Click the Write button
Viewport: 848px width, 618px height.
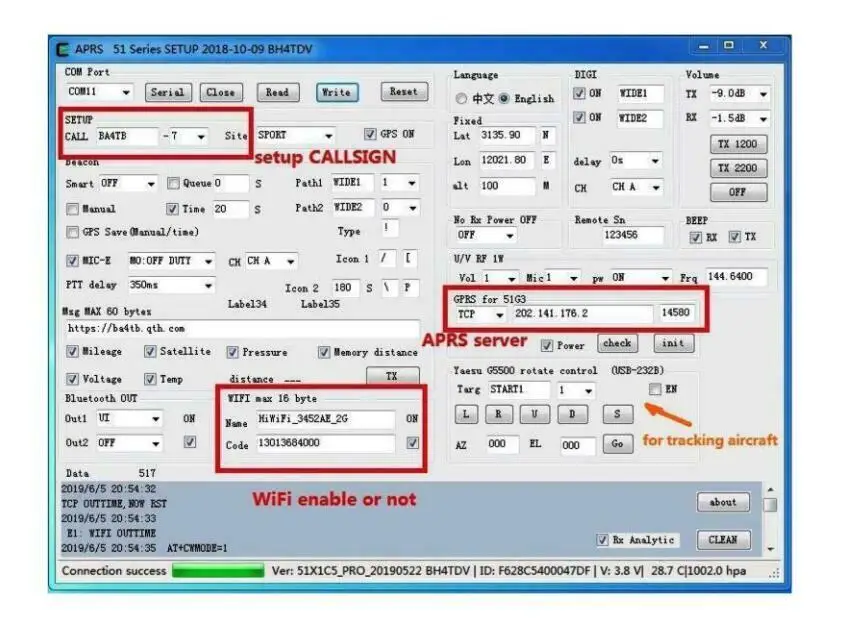pos(336,92)
